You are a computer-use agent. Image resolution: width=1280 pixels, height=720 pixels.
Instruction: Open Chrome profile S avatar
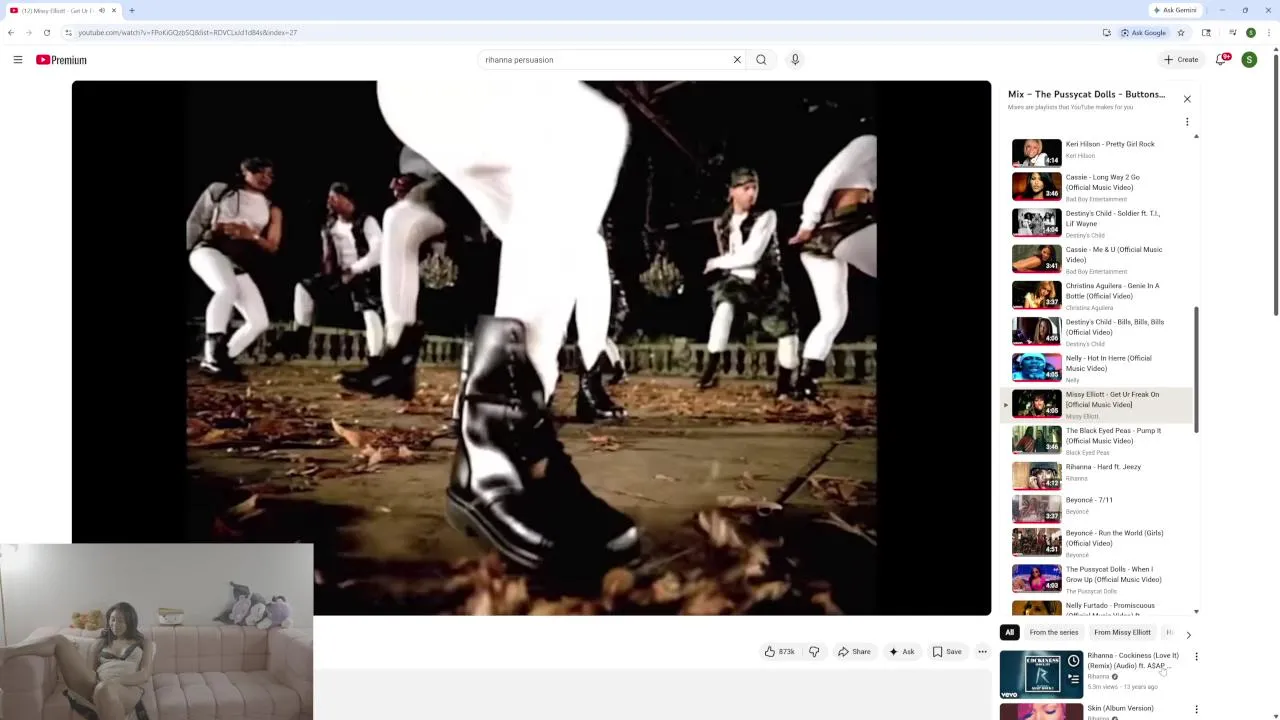pos(1251,32)
